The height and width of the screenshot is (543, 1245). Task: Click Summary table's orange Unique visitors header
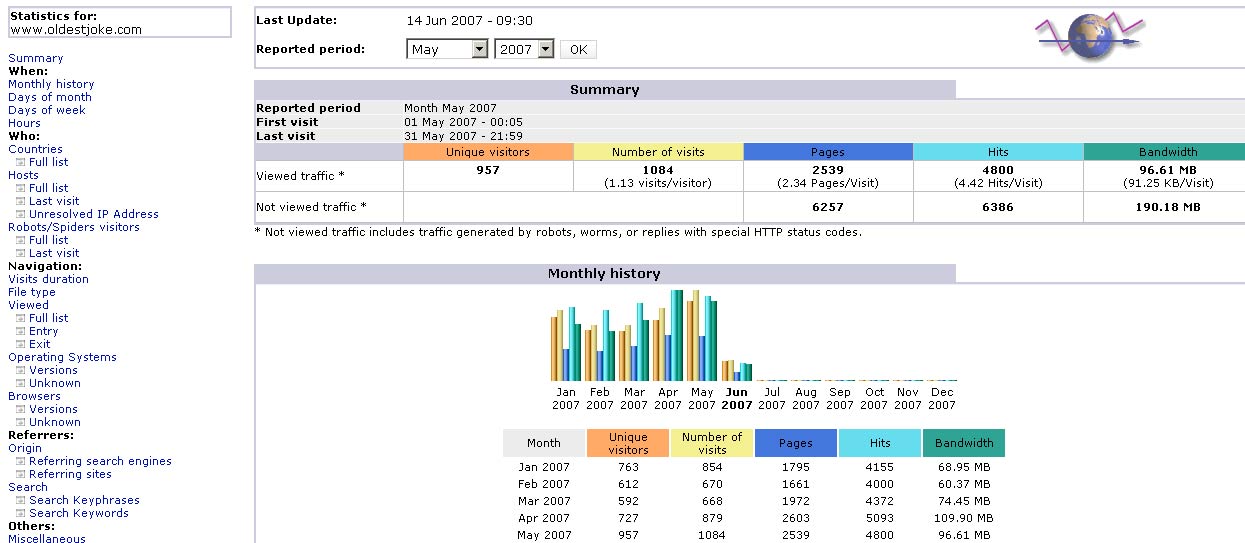click(x=489, y=152)
